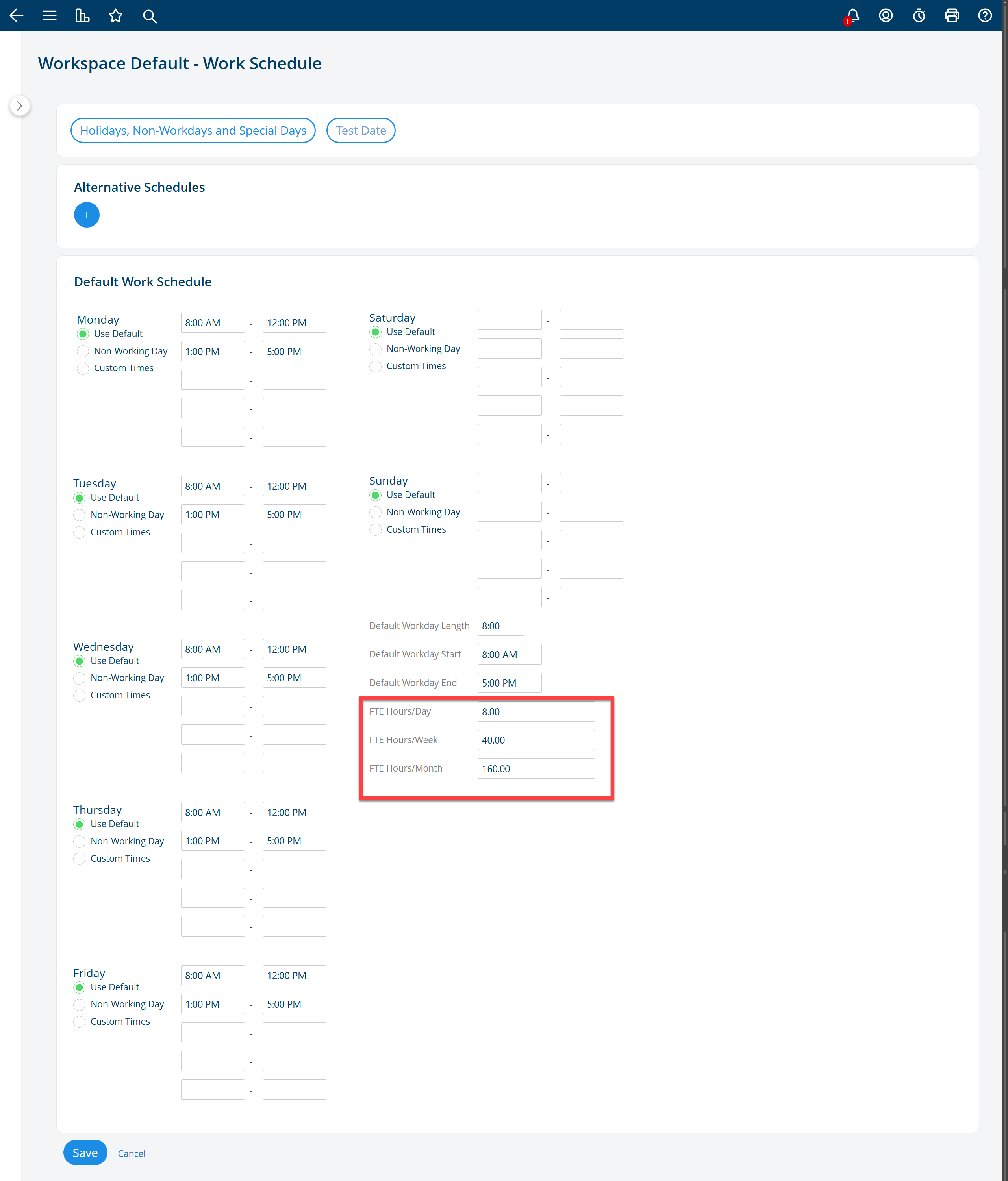Viewport: 1008px width, 1181px height.
Task: Click Sunday first end time field
Action: (x=591, y=483)
